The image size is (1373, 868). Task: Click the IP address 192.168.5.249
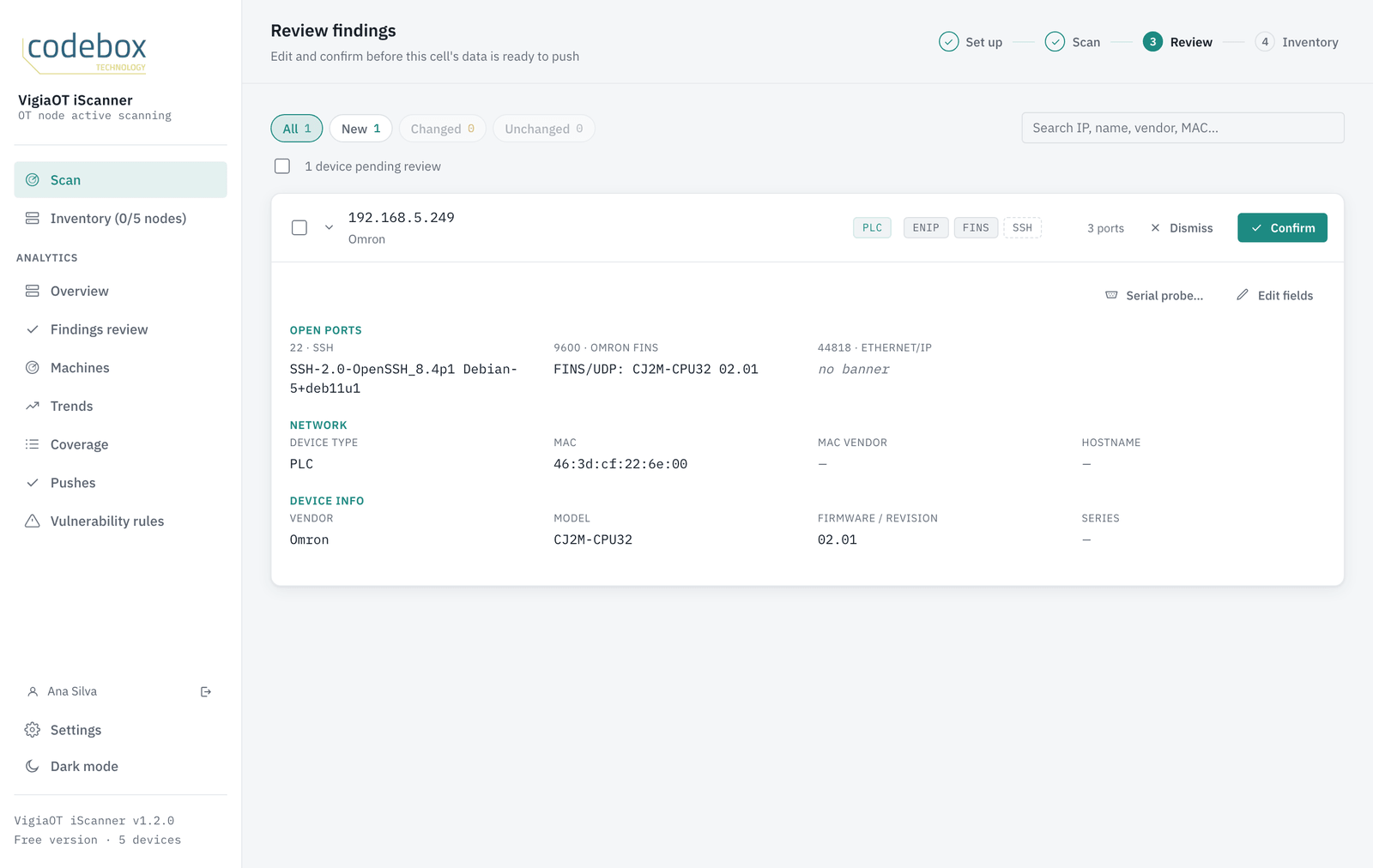point(402,217)
